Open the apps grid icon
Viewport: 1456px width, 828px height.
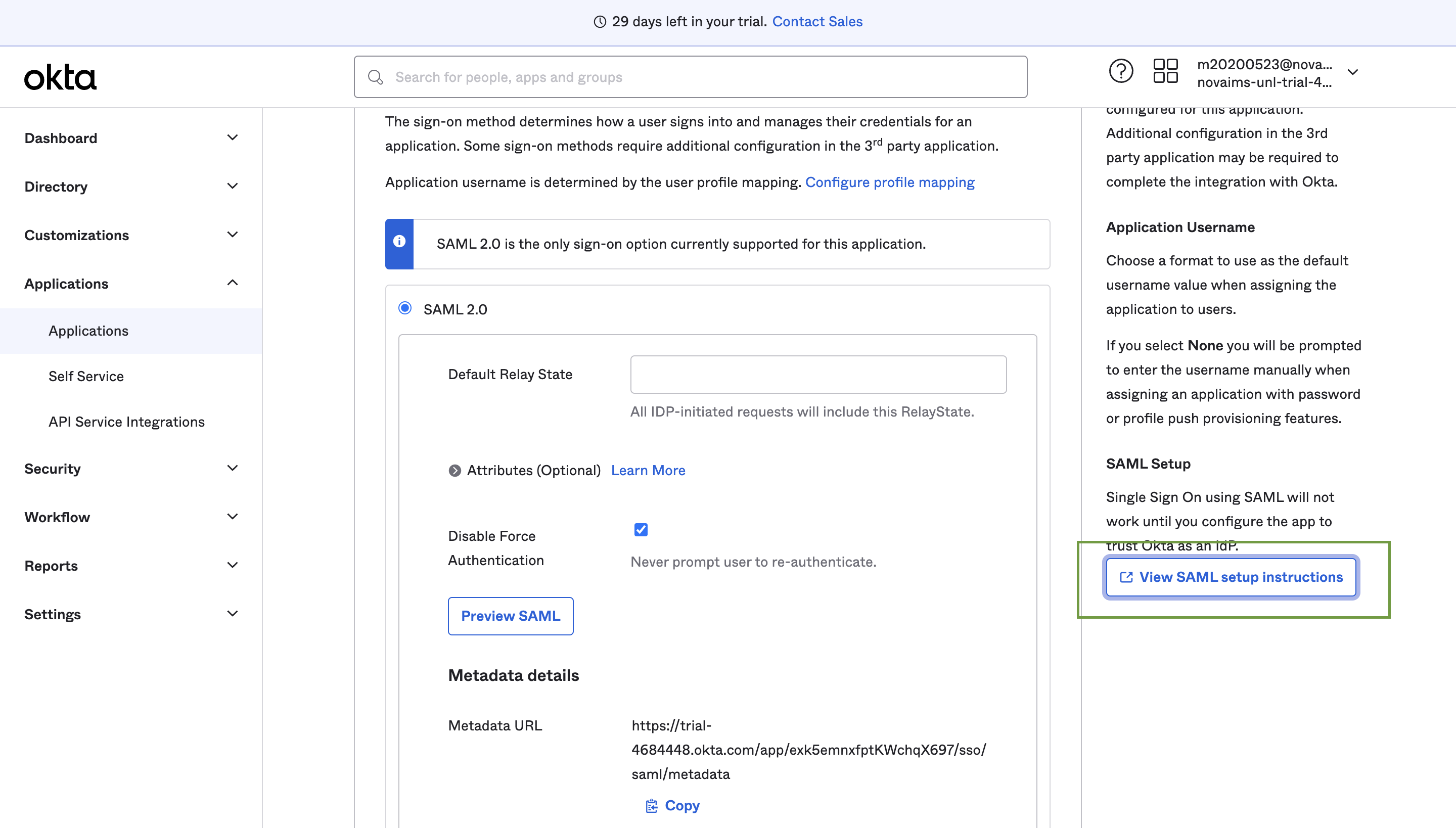tap(1165, 72)
